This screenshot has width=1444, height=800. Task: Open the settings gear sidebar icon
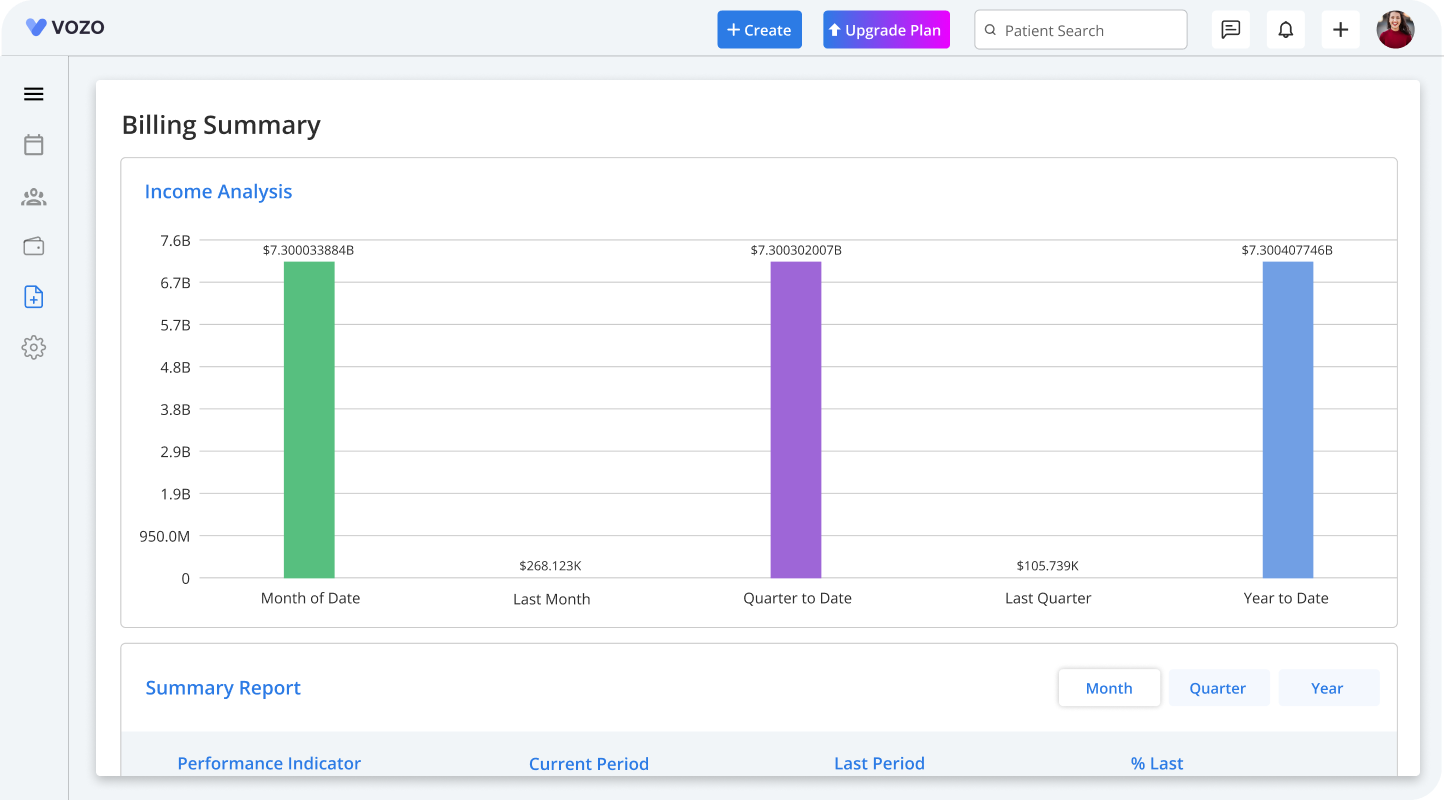point(34,348)
